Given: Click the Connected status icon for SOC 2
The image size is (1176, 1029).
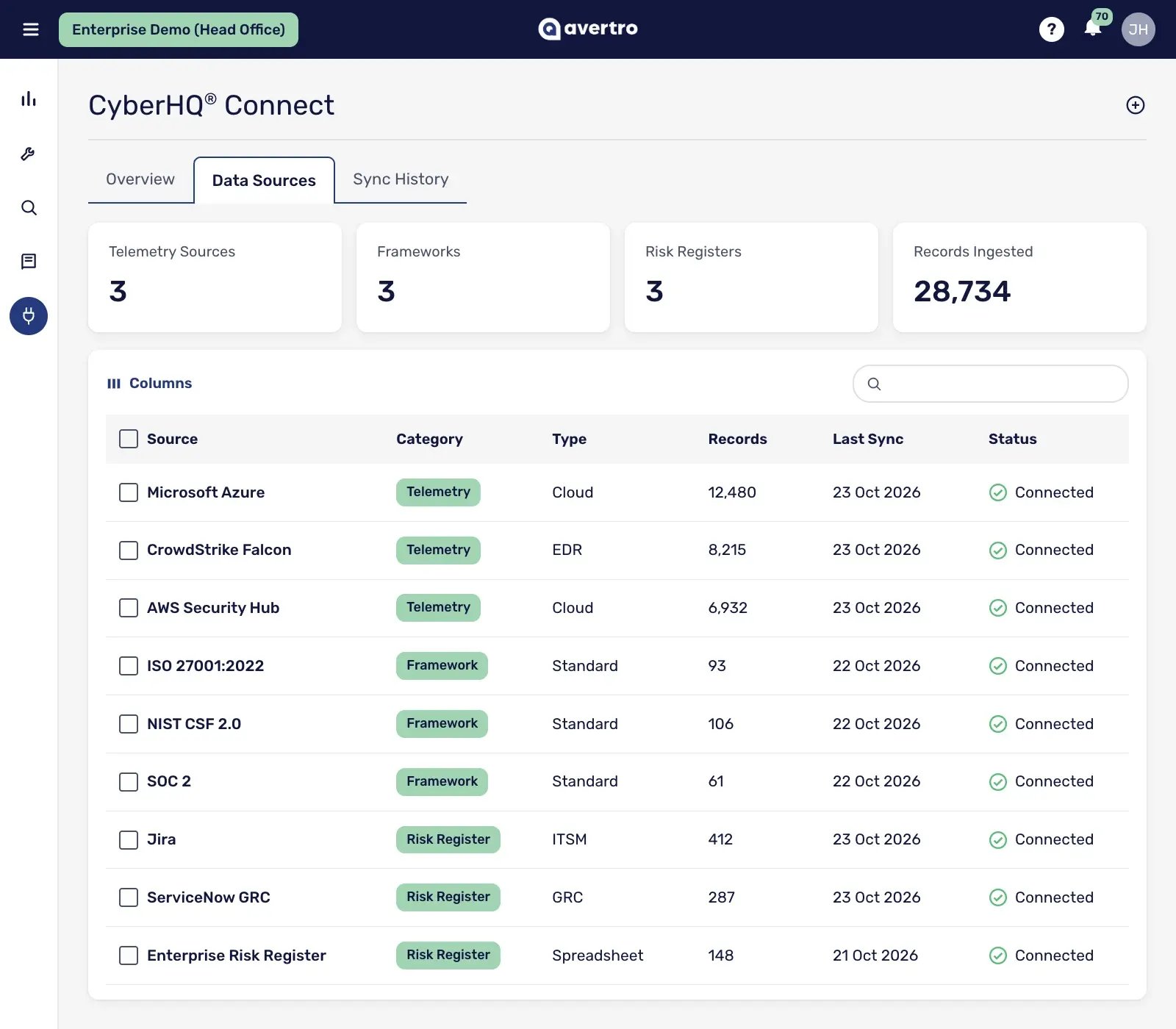Looking at the screenshot, I should (997, 782).
